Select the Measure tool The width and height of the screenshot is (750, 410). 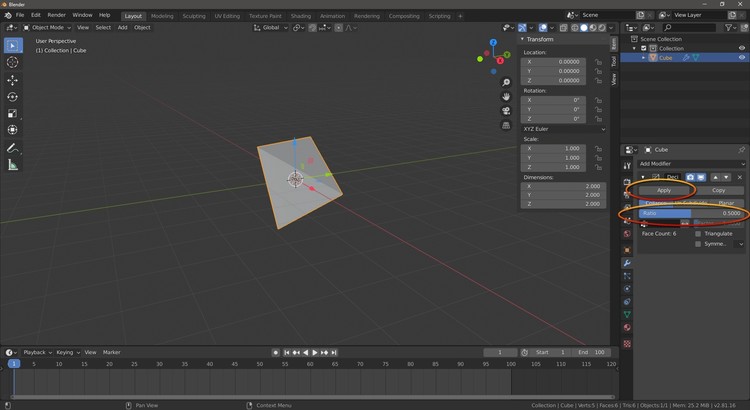click(13, 165)
